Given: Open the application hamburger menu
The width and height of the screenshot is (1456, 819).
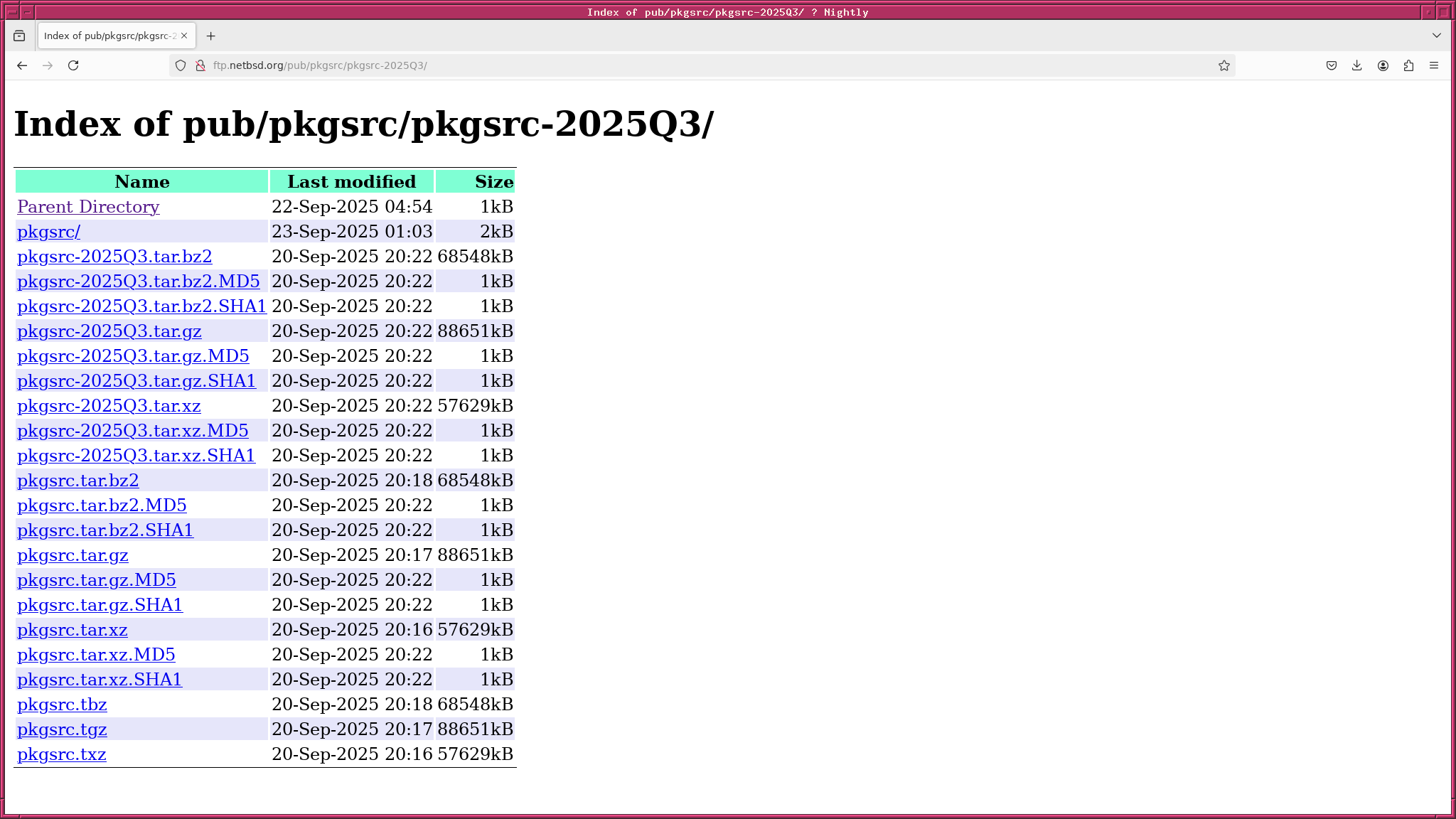Looking at the screenshot, I should (1434, 65).
